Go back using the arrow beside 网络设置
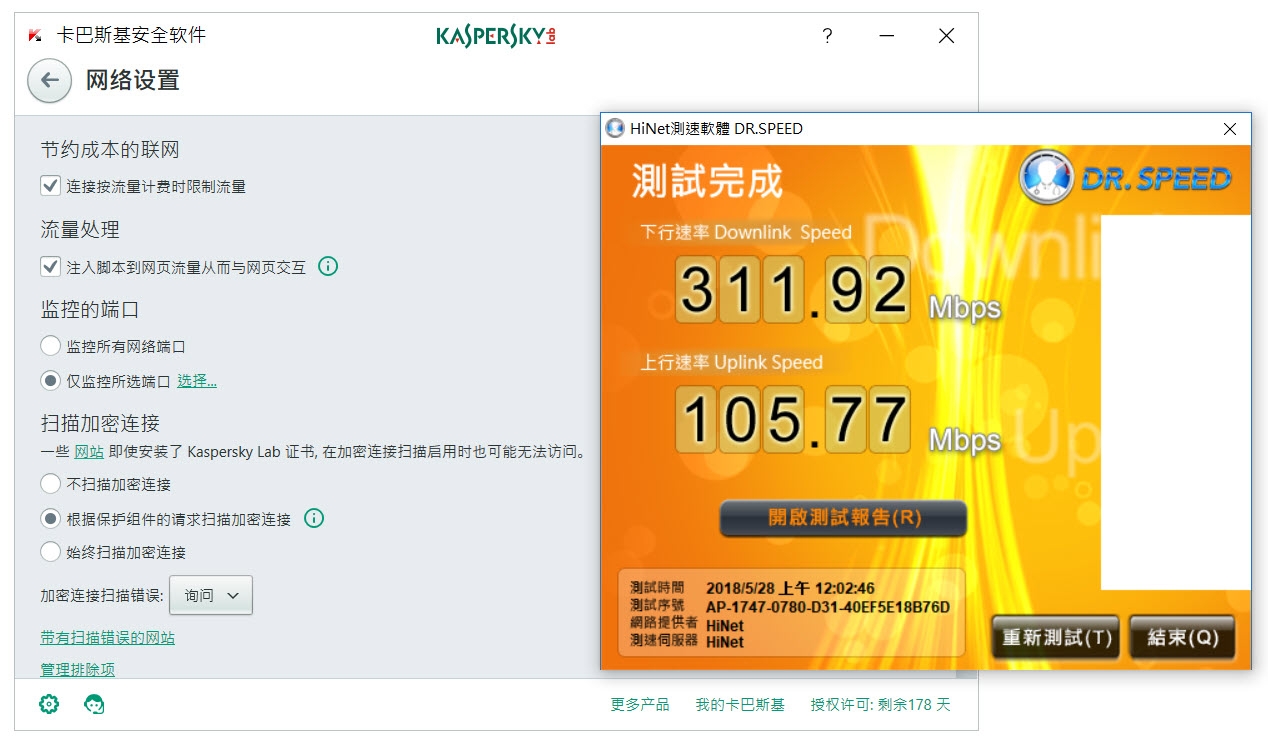 49,81
